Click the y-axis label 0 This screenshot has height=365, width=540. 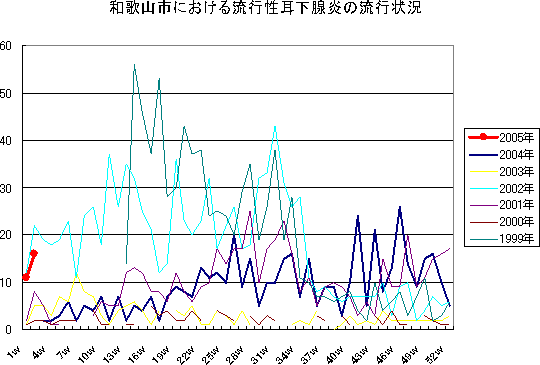(8, 330)
